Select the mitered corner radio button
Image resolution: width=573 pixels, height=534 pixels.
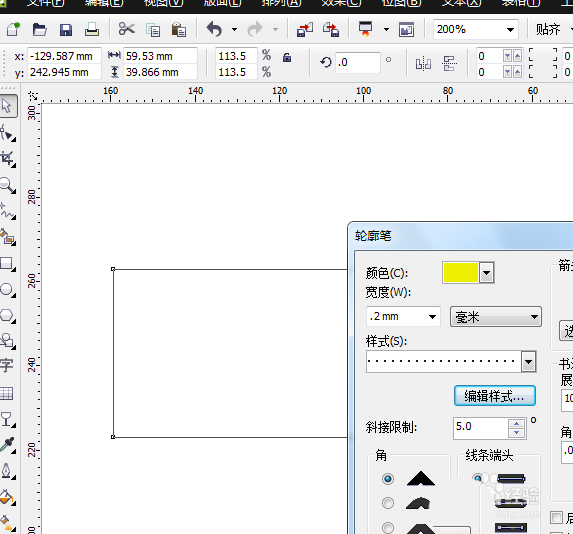click(x=388, y=478)
